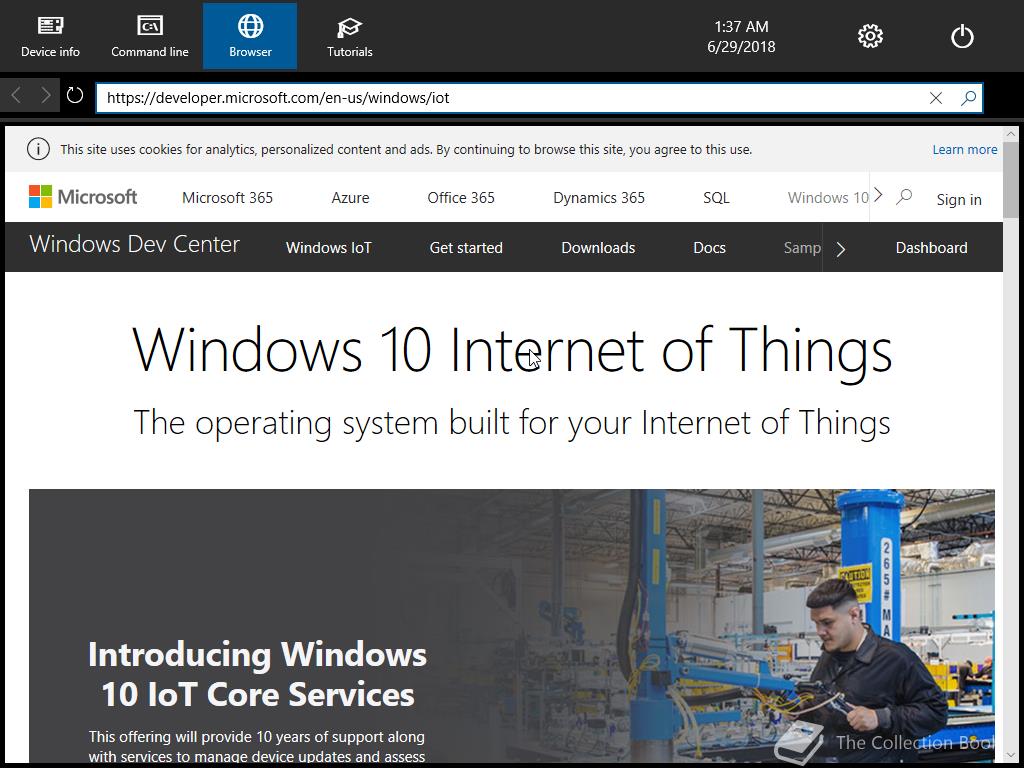Open the Device info page
The image size is (1024, 768).
pyautogui.click(x=50, y=37)
